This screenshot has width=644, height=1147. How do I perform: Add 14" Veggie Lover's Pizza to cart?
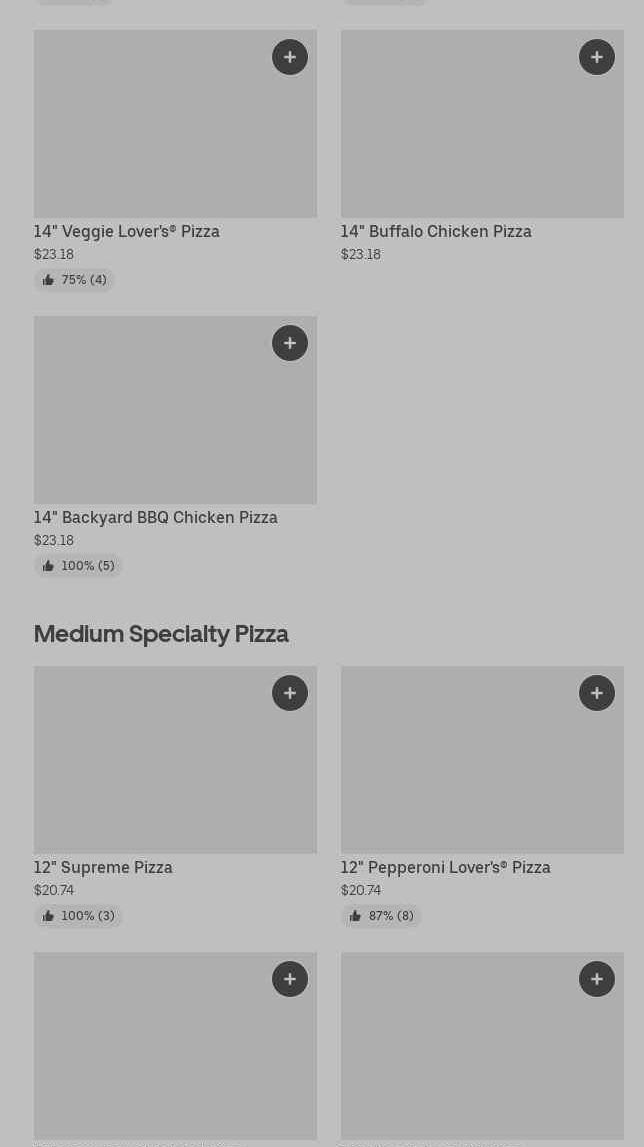(290, 57)
